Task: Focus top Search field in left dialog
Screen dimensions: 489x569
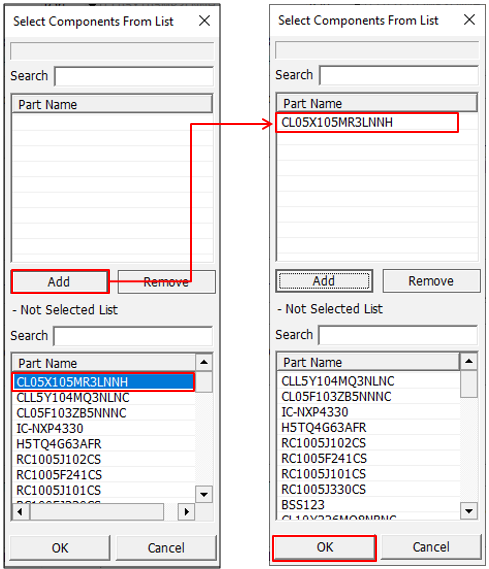Action: click(x=134, y=76)
